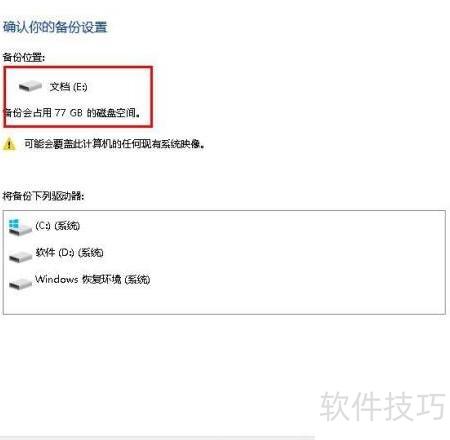Click the 软件技巧 watermark text
Image resolution: width=450 pixels, height=440 pixels.
[x=382, y=406]
